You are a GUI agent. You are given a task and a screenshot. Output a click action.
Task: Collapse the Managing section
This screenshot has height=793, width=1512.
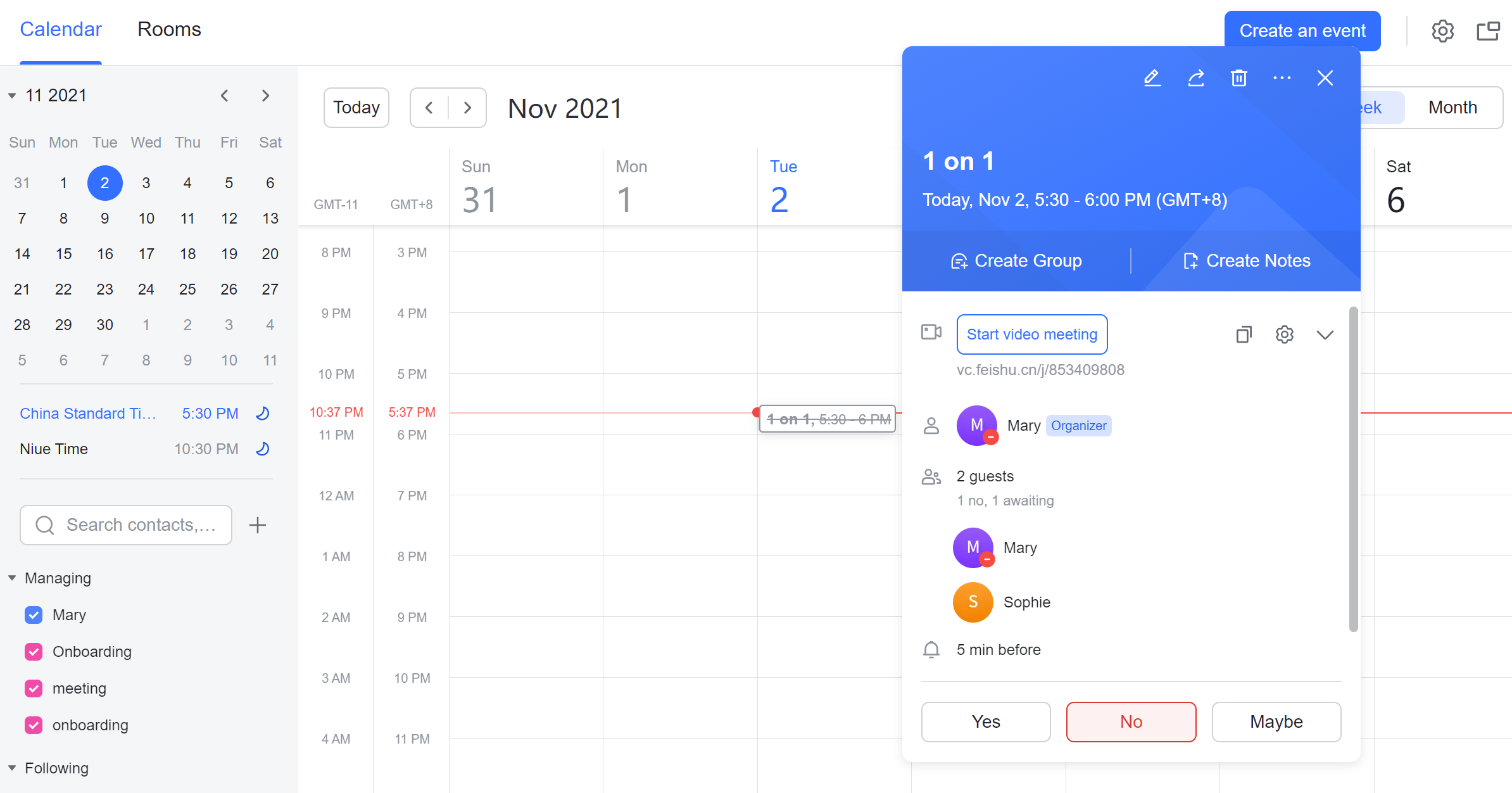(x=11, y=577)
